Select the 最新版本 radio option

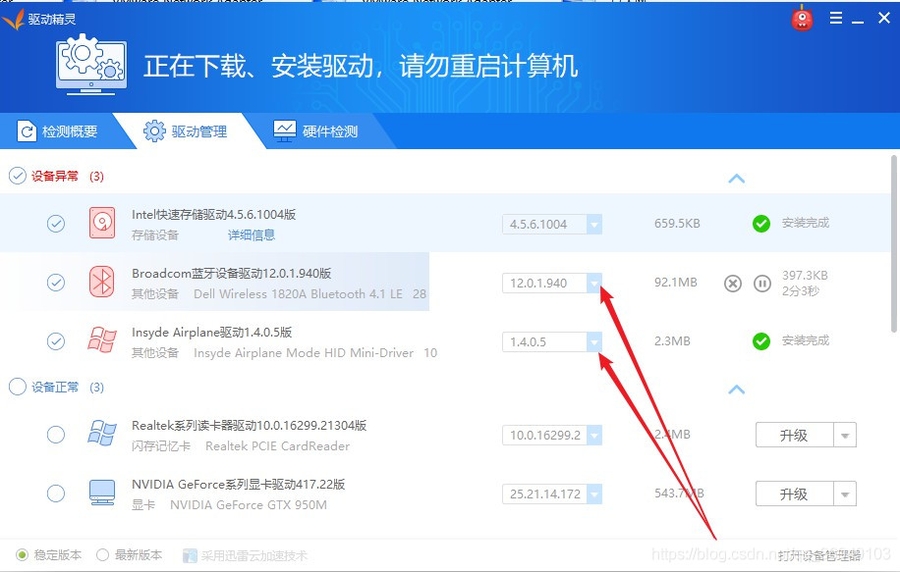coord(102,555)
